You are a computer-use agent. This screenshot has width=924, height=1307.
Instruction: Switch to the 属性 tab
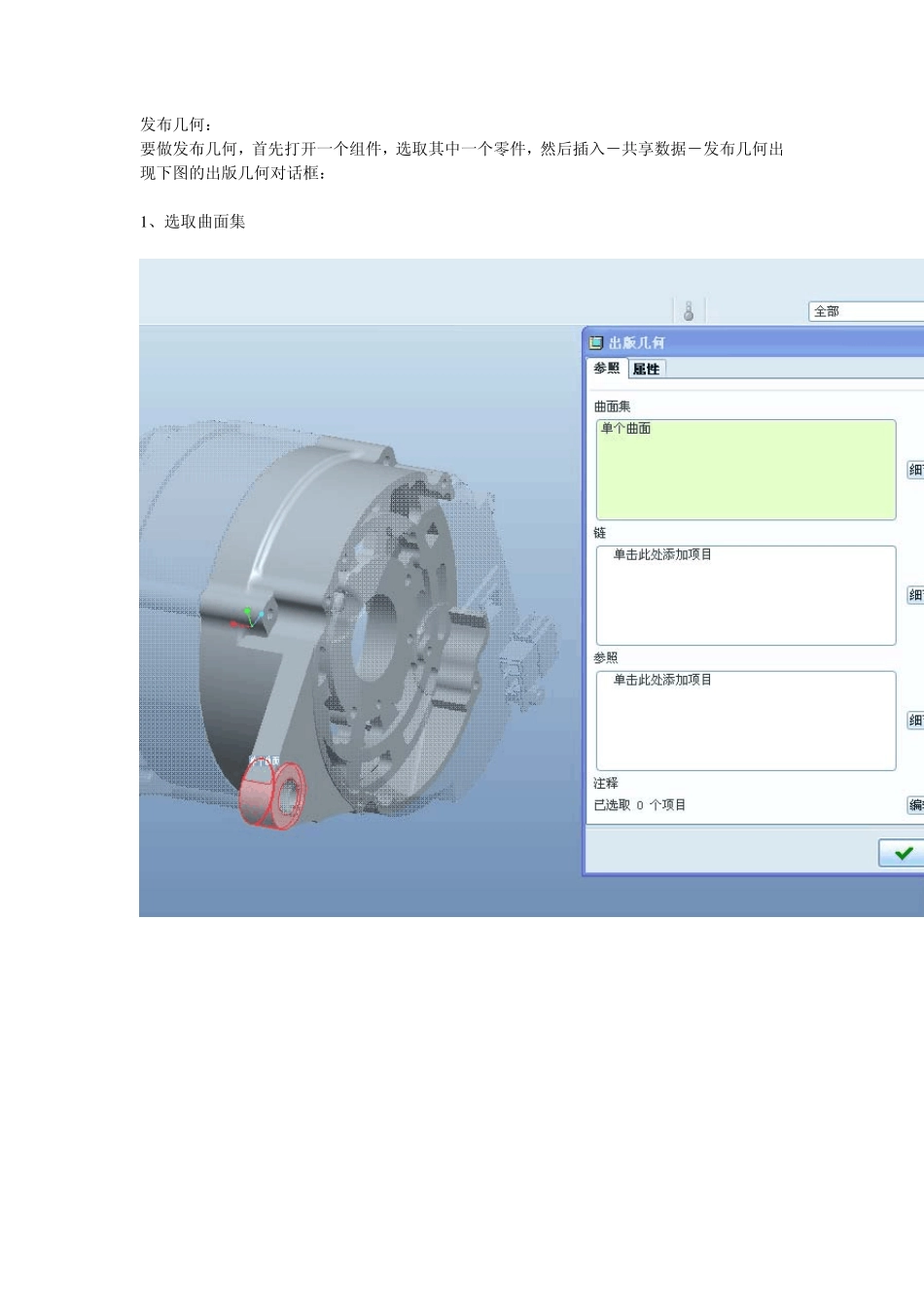click(x=647, y=369)
